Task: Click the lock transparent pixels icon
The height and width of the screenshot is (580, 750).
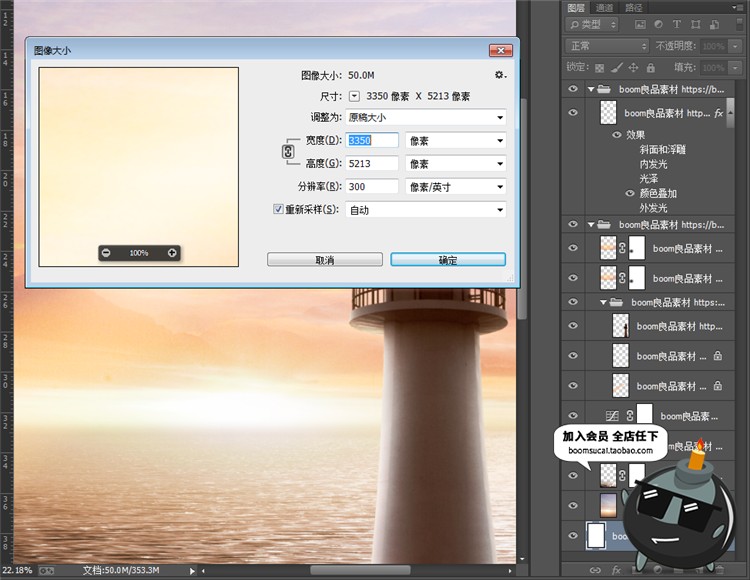Action: [x=600, y=67]
